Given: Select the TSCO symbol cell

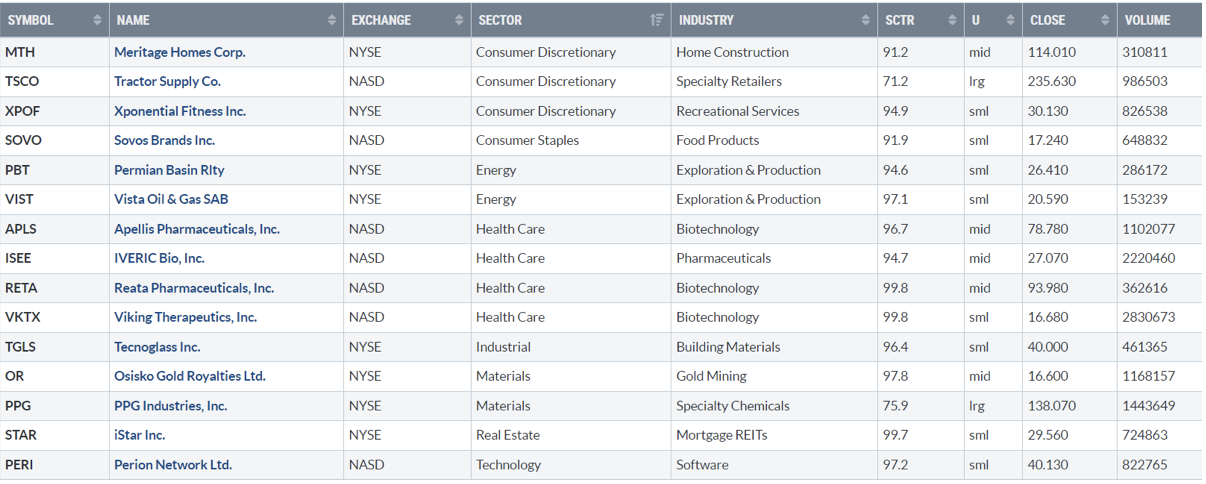Looking at the screenshot, I should pos(23,81).
